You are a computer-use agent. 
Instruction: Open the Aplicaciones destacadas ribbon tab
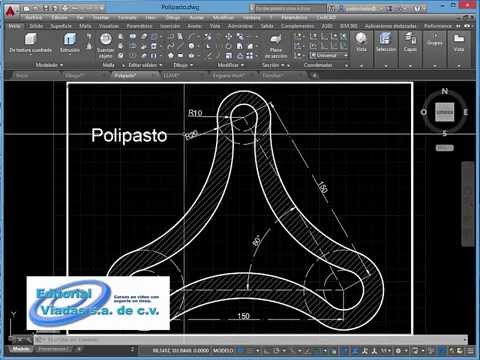coord(390,26)
